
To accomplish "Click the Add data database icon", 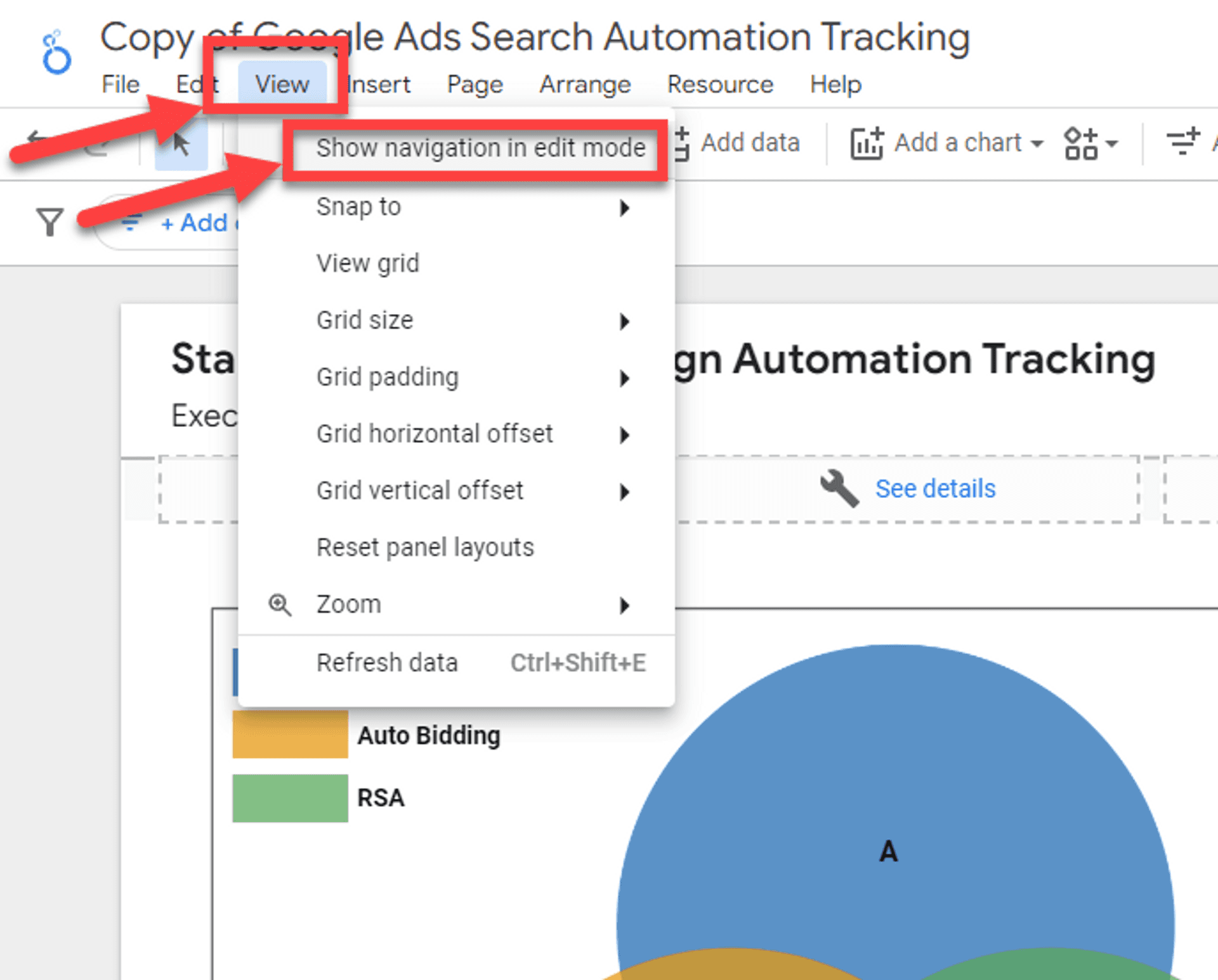I will point(682,143).
